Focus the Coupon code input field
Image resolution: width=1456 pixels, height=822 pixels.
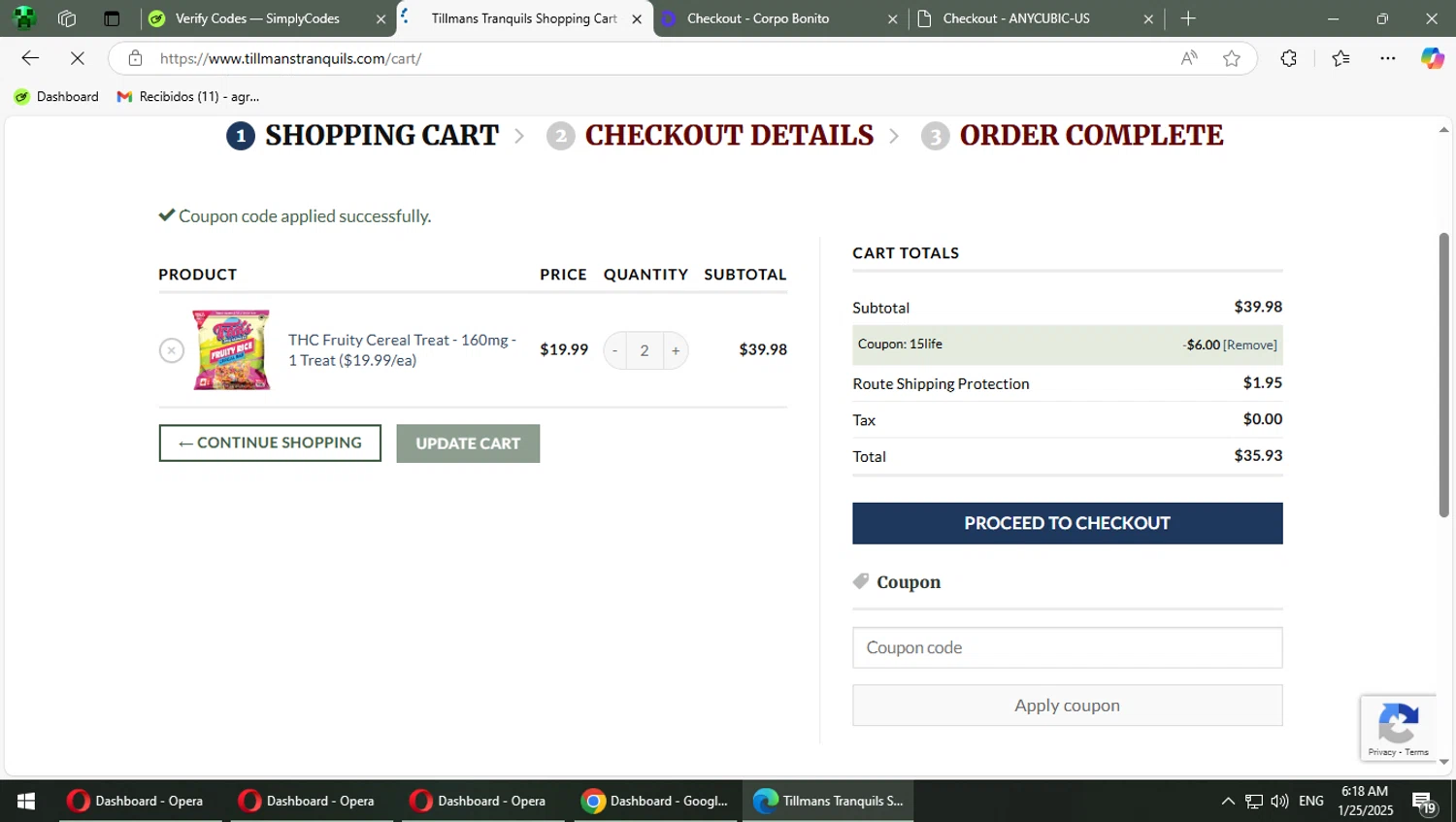1067,647
